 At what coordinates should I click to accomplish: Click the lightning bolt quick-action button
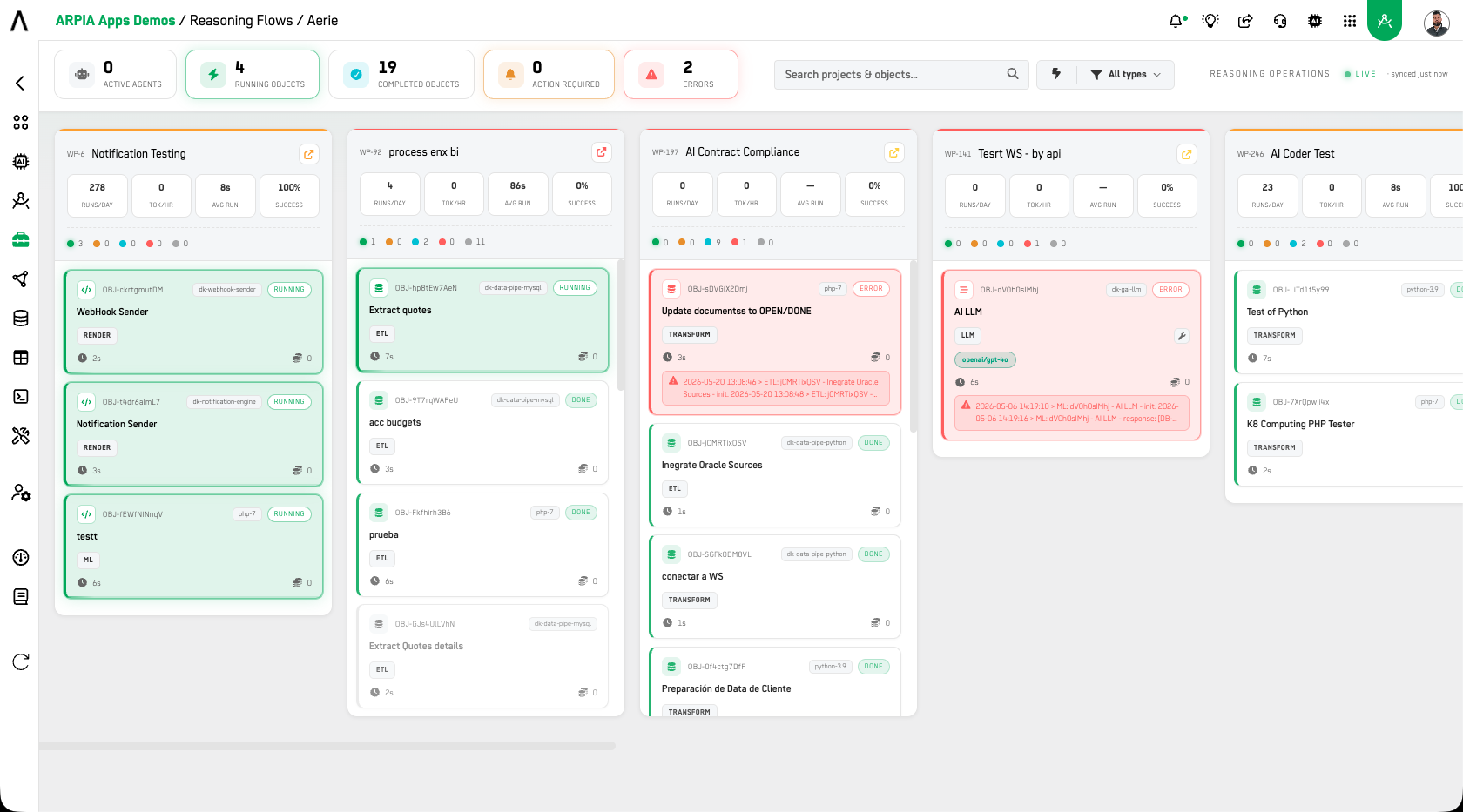pos(1056,74)
